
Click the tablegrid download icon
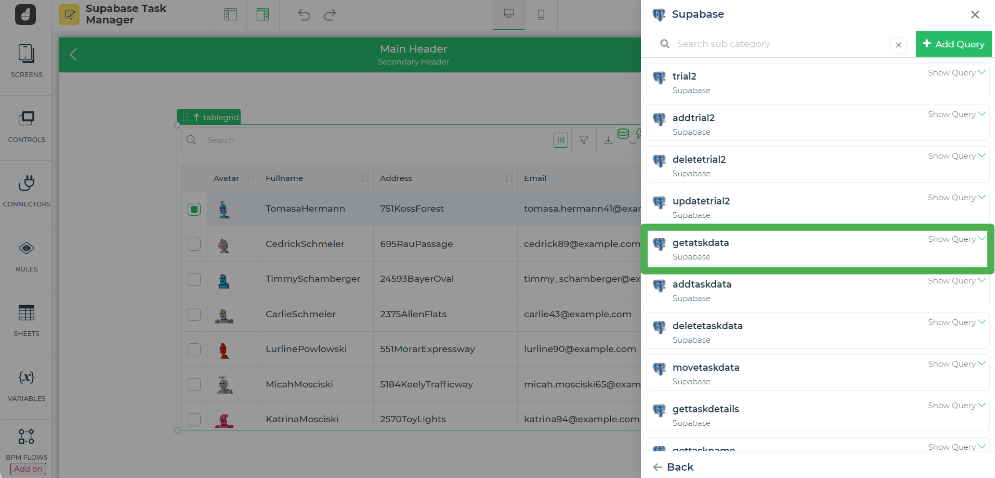[x=607, y=140]
